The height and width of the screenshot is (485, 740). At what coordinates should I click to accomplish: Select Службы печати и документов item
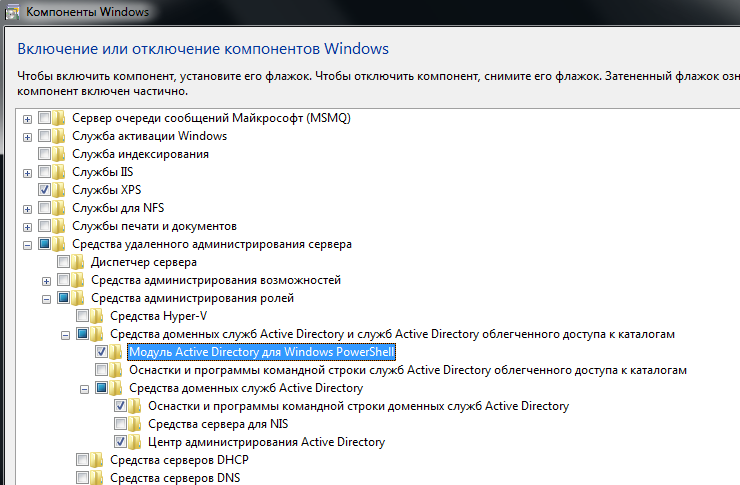[154, 226]
